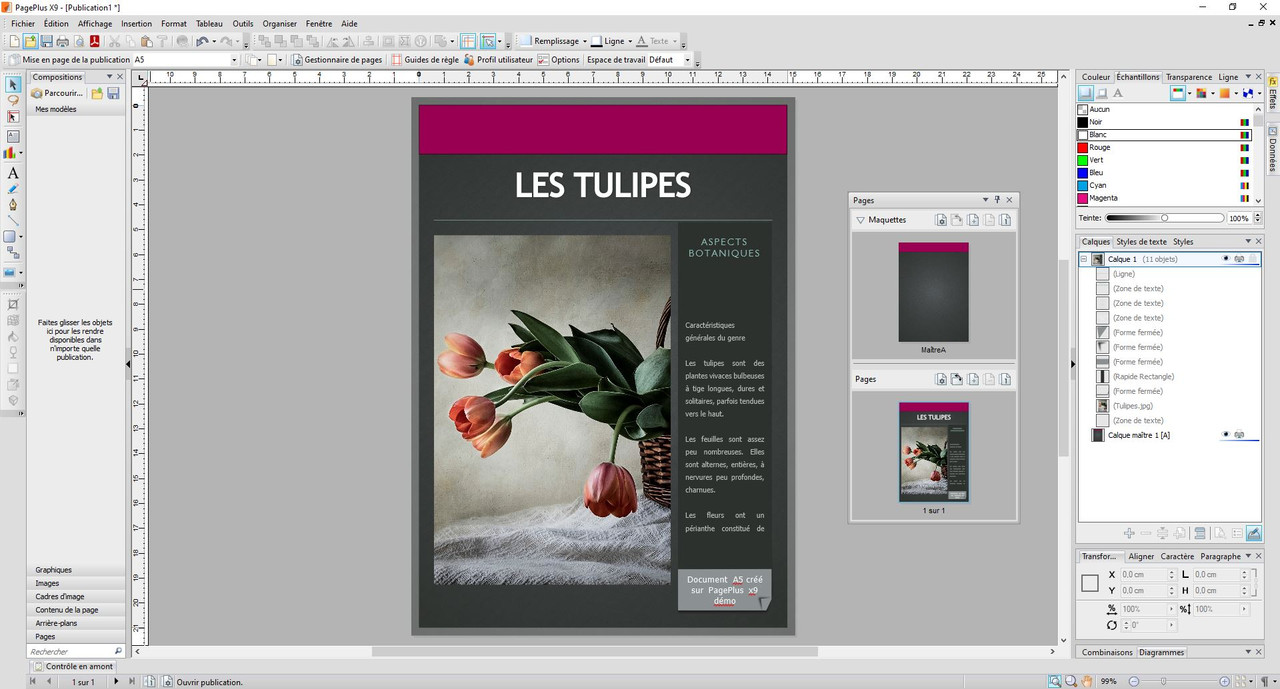Select the Pointer tool in left toolbar
The image size is (1280, 689).
(x=13, y=85)
